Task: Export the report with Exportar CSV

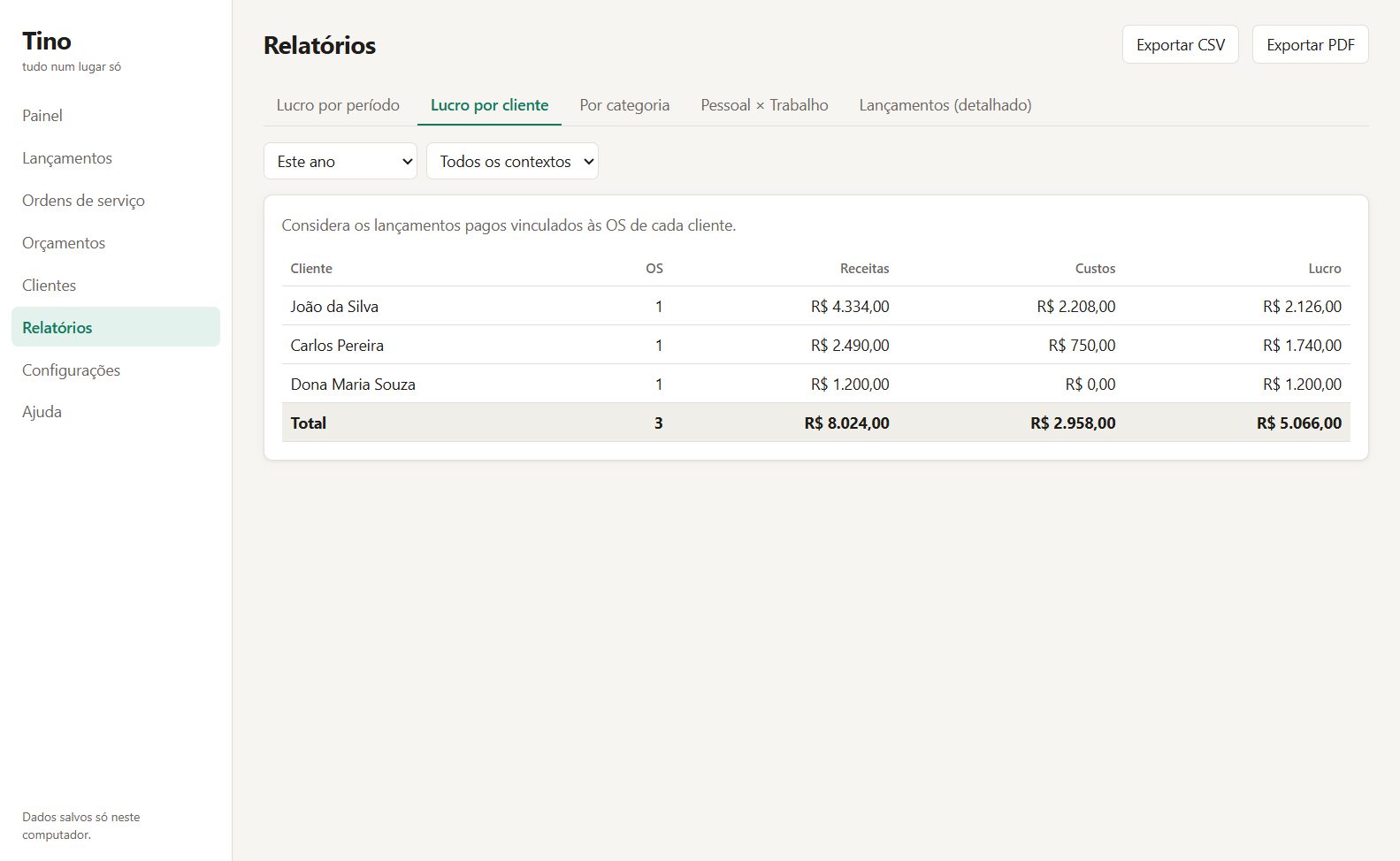Action: point(1180,44)
